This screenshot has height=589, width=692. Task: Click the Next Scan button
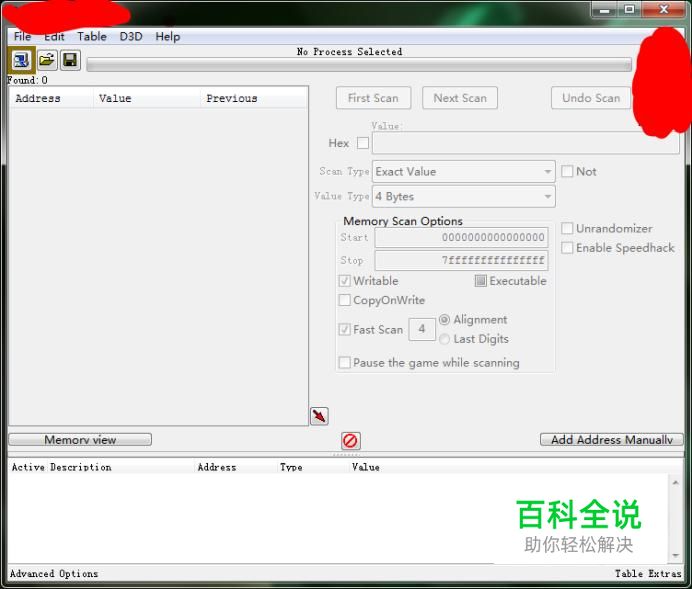[x=460, y=98]
